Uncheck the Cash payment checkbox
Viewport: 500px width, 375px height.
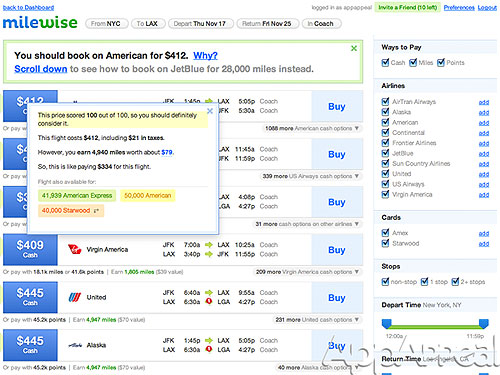tap(385, 62)
